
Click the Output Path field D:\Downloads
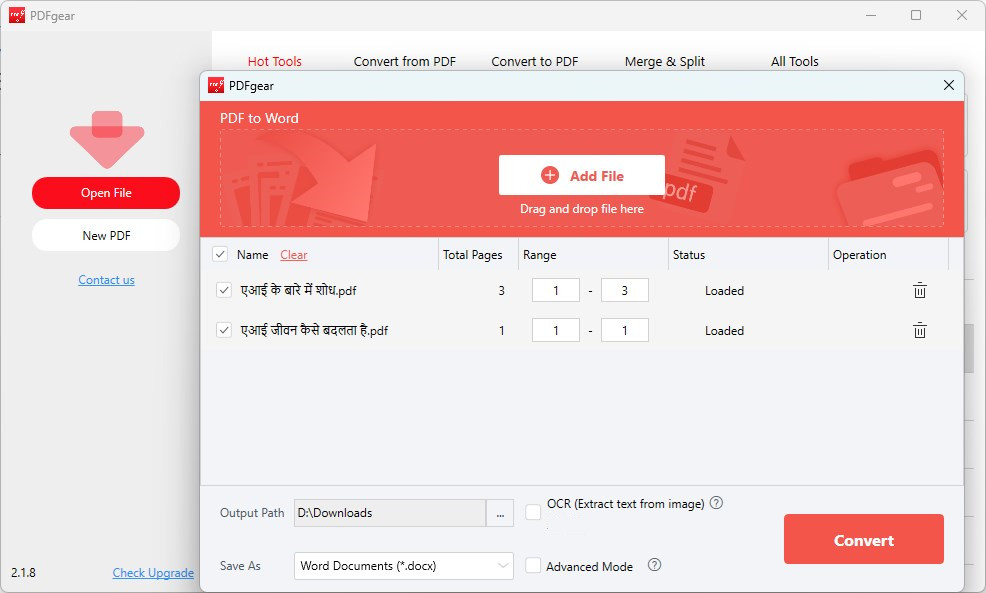click(x=390, y=513)
